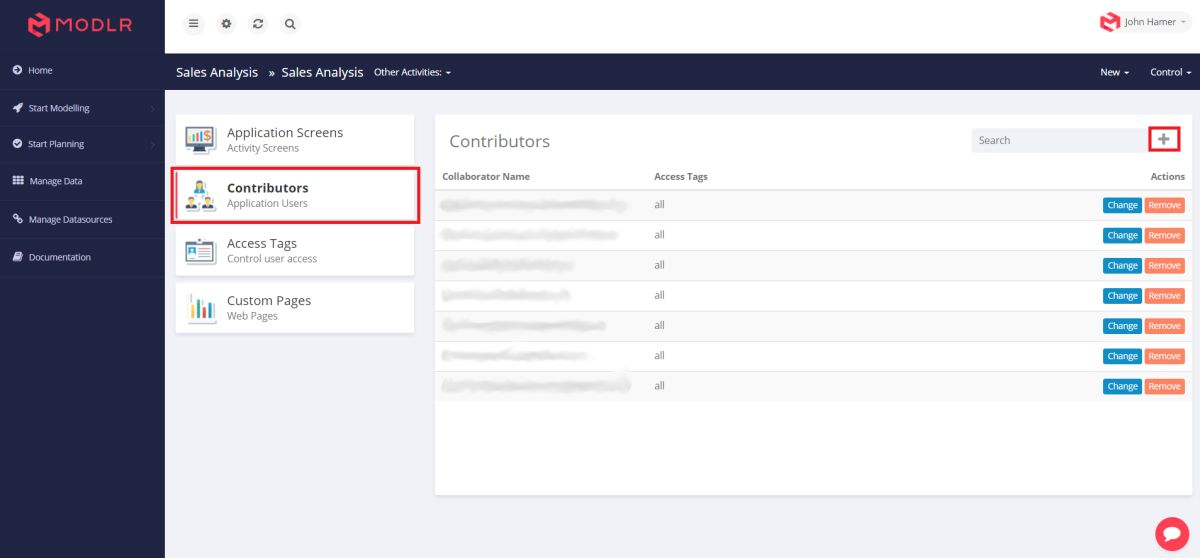1200x558 pixels.
Task: Click the refresh icon in top toolbar
Action: 258,23
